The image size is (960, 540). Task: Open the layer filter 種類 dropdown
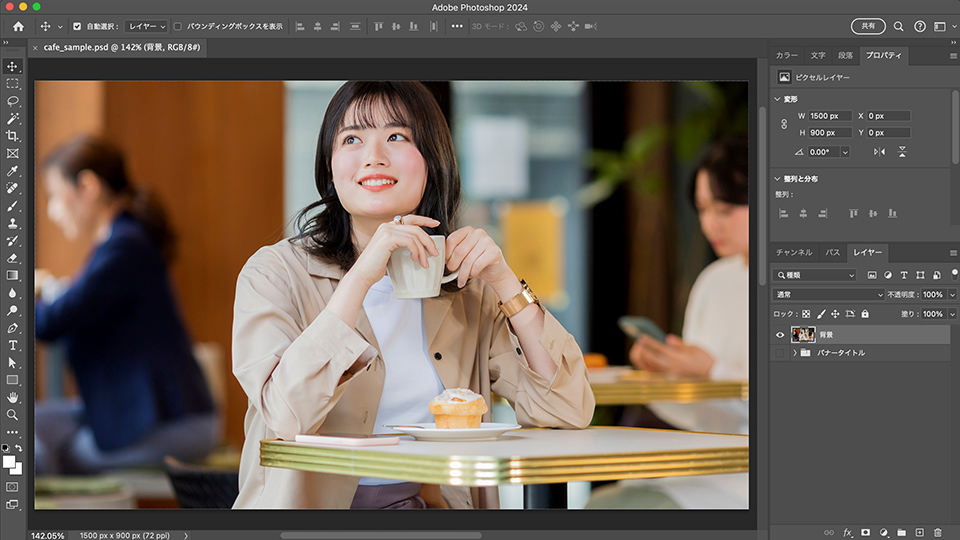814,276
